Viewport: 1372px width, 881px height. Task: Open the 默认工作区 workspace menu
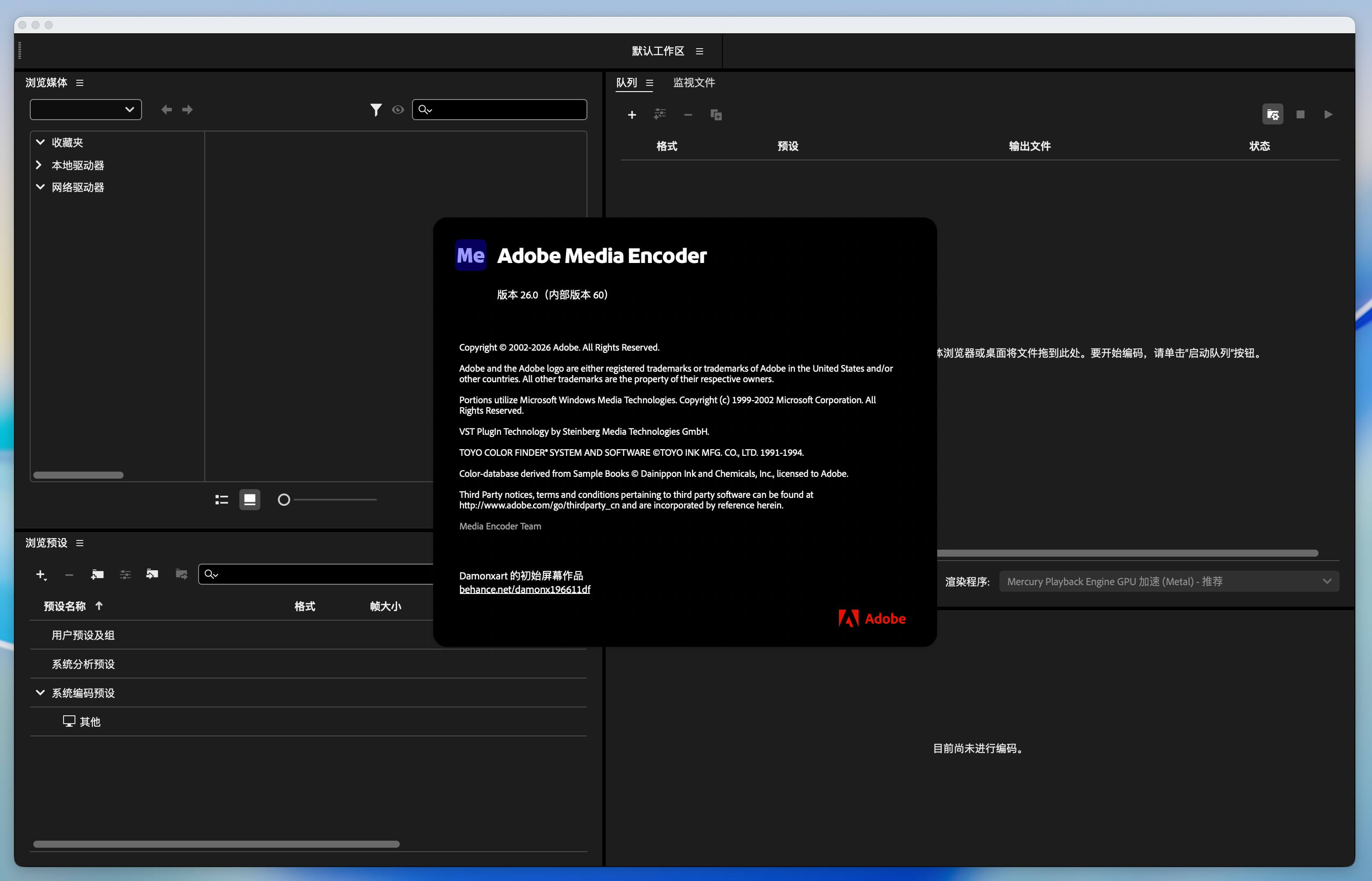pos(699,51)
